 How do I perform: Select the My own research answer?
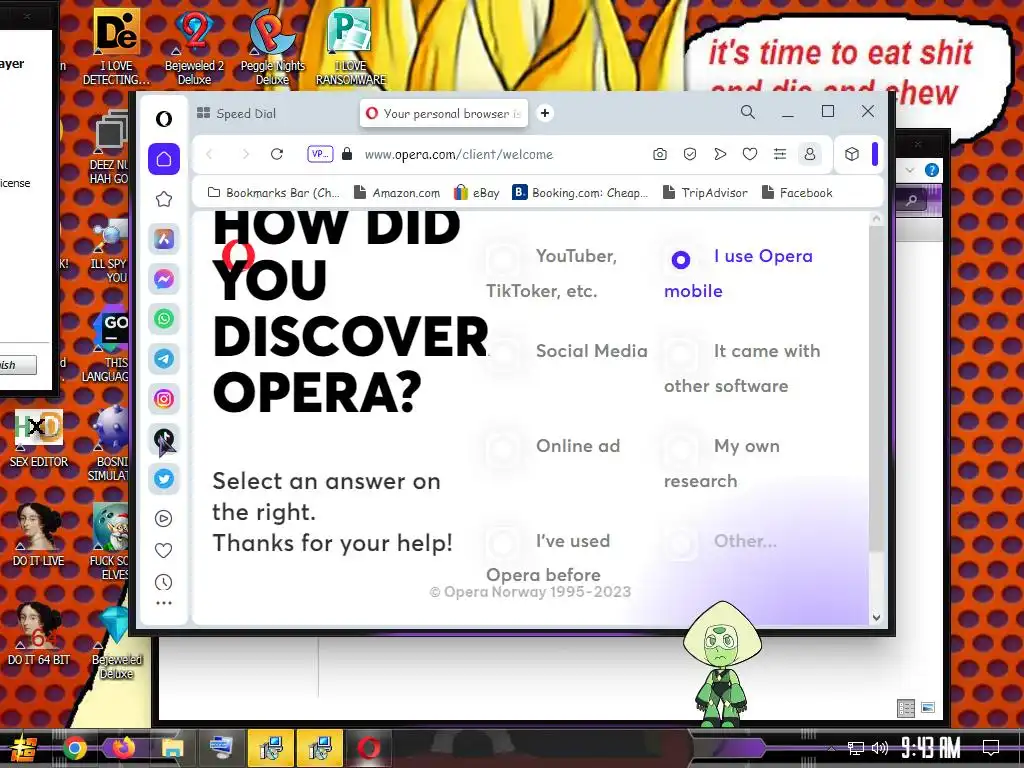click(x=722, y=463)
